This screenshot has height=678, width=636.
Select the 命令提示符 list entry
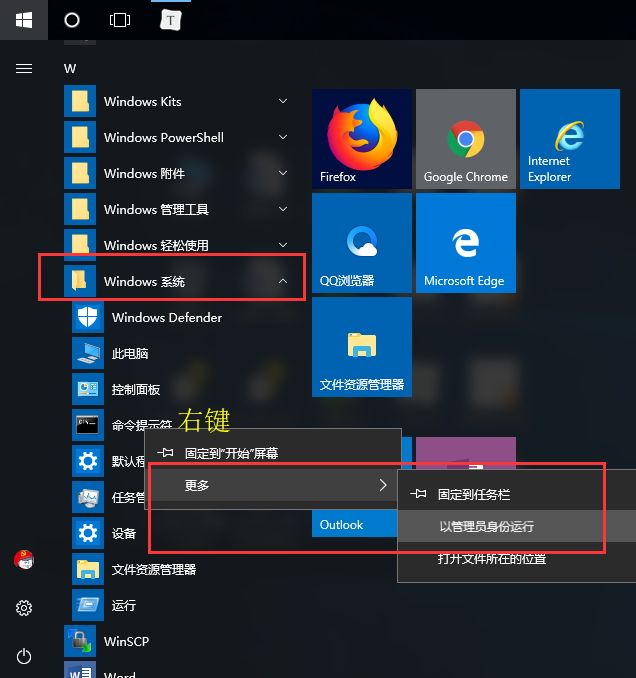click(142, 425)
